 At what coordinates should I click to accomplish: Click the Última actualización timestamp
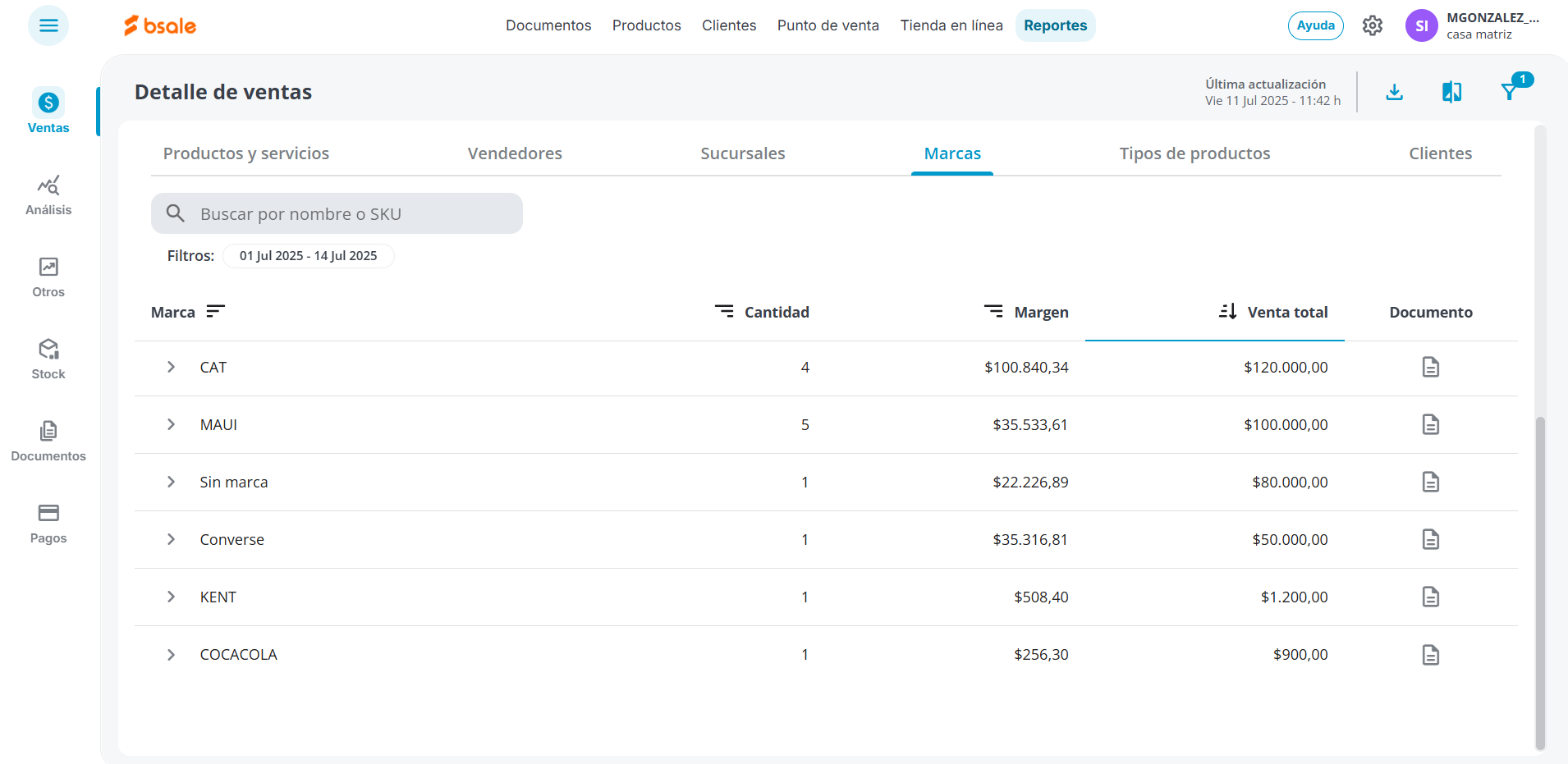(1272, 92)
